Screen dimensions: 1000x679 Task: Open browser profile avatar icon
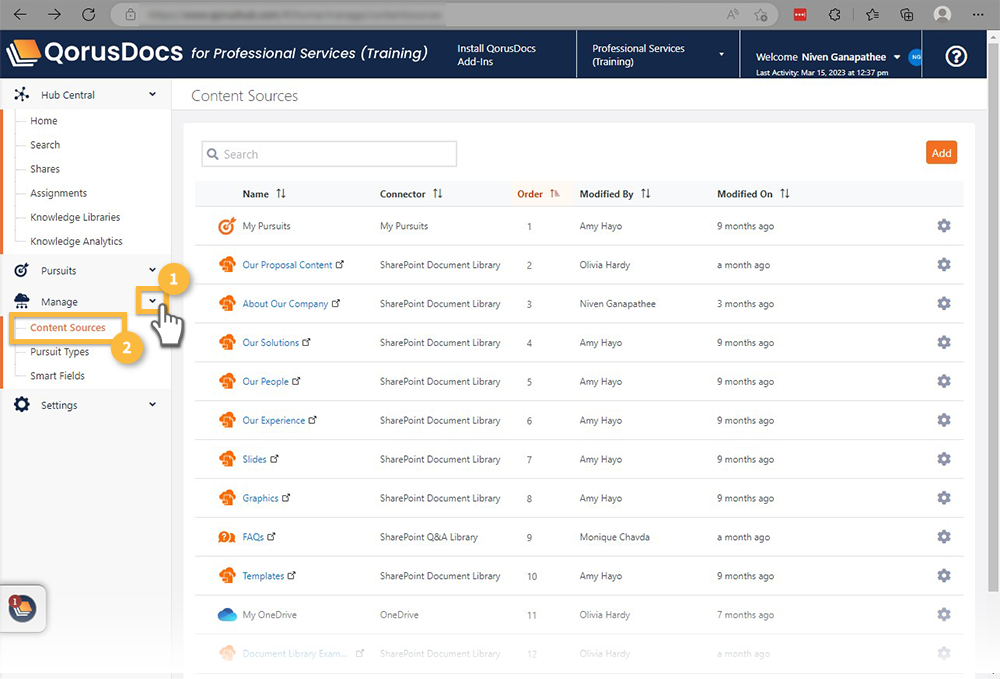942,15
